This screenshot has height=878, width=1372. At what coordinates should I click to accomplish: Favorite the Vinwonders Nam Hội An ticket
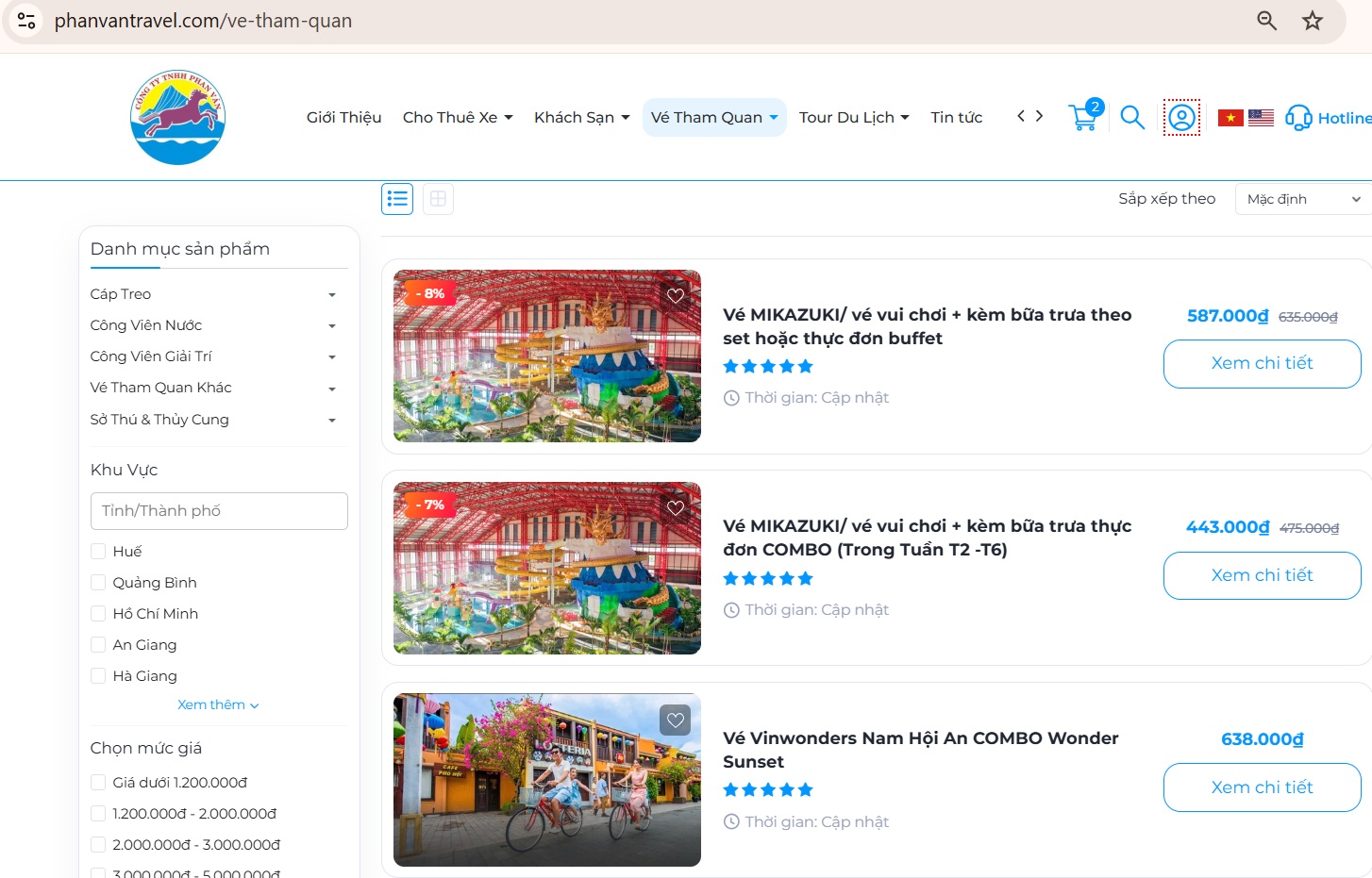click(x=676, y=721)
